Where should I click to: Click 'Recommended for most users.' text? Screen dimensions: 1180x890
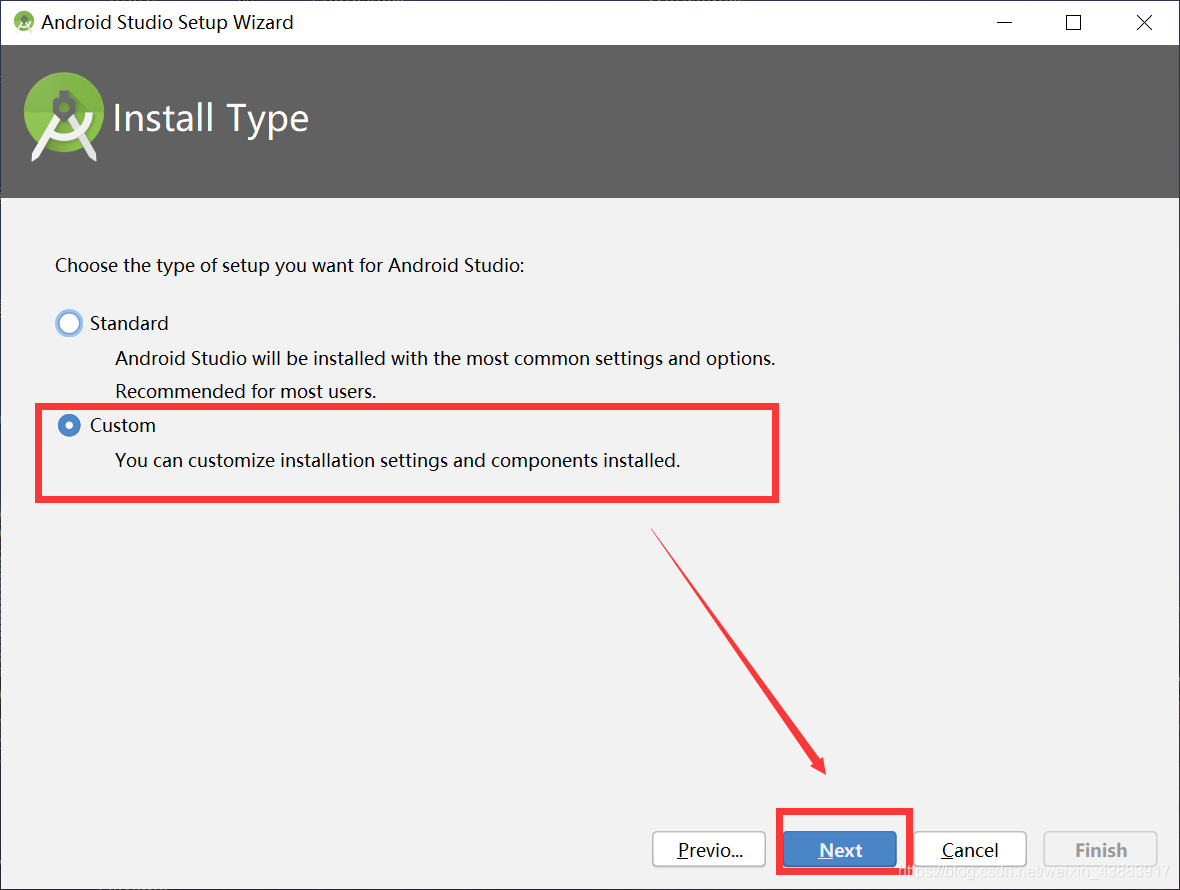pyautogui.click(x=245, y=392)
